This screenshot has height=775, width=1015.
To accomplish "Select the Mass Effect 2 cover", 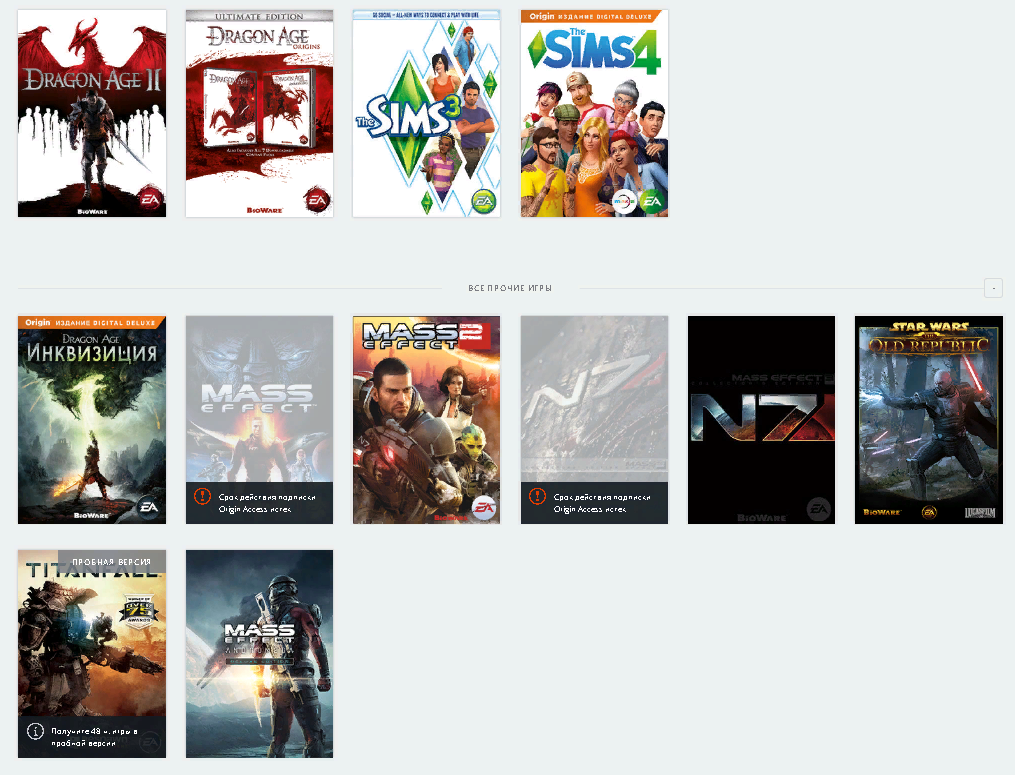I will click(x=427, y=420).
